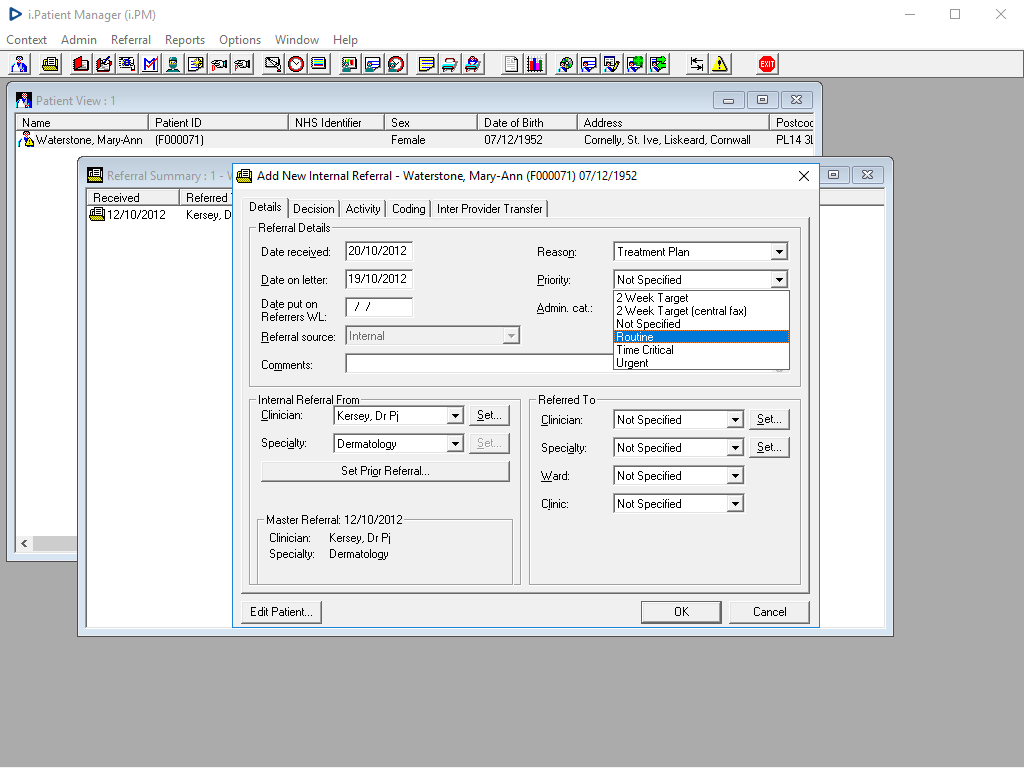The image size is (1024, 768).
Task: Click Set next to Referred To Specialty
Action: coord(769,447)
